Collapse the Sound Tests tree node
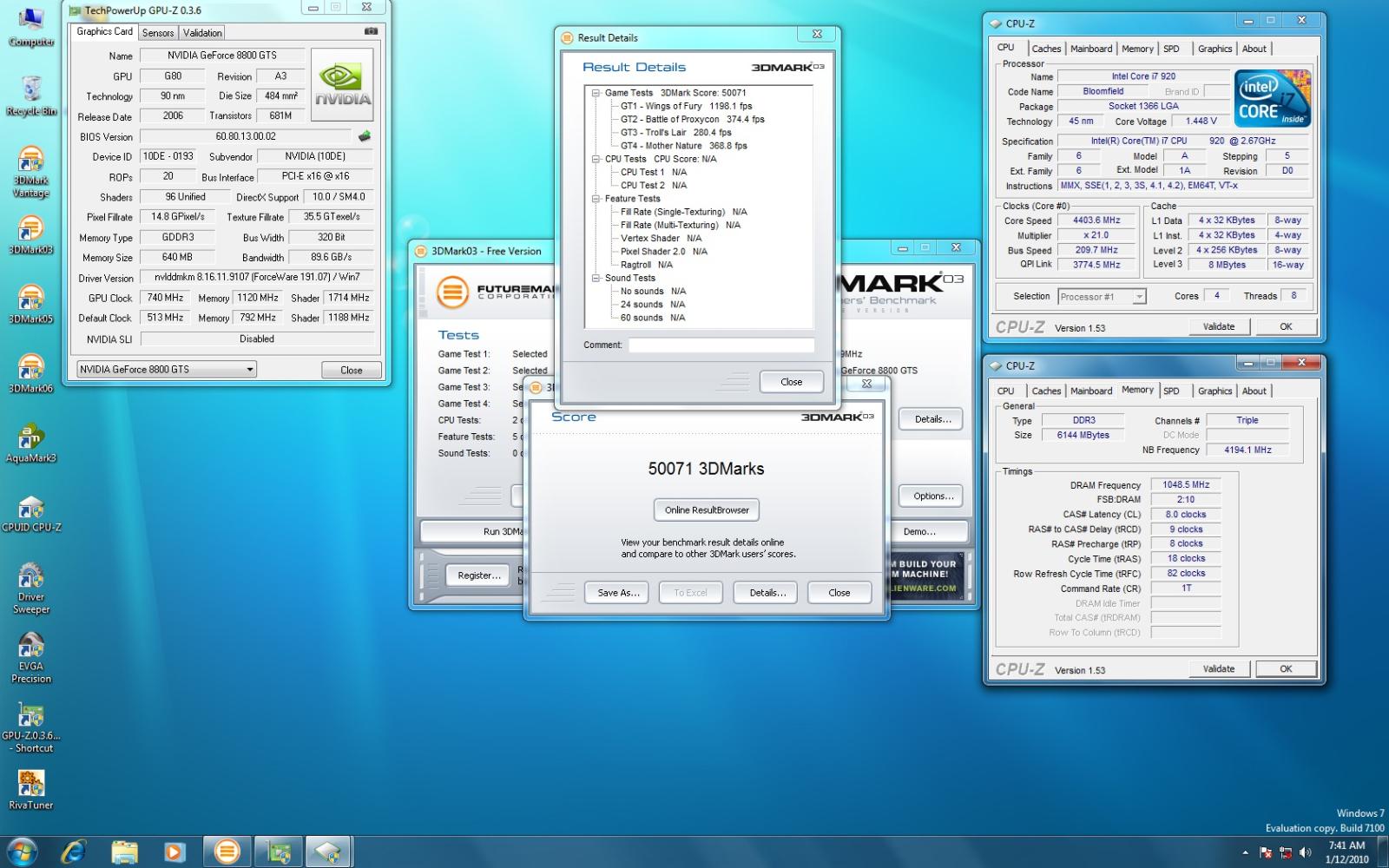 [596, 278]
